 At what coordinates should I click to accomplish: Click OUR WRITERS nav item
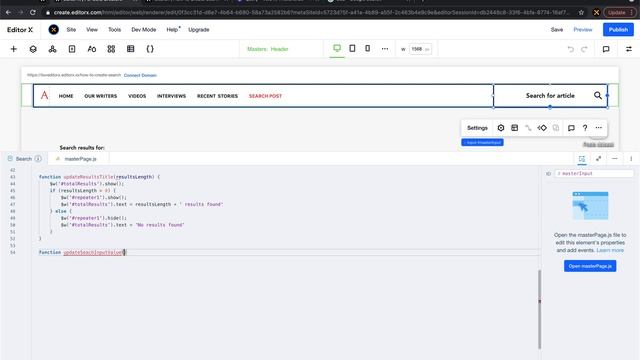[x=100, y=96]
